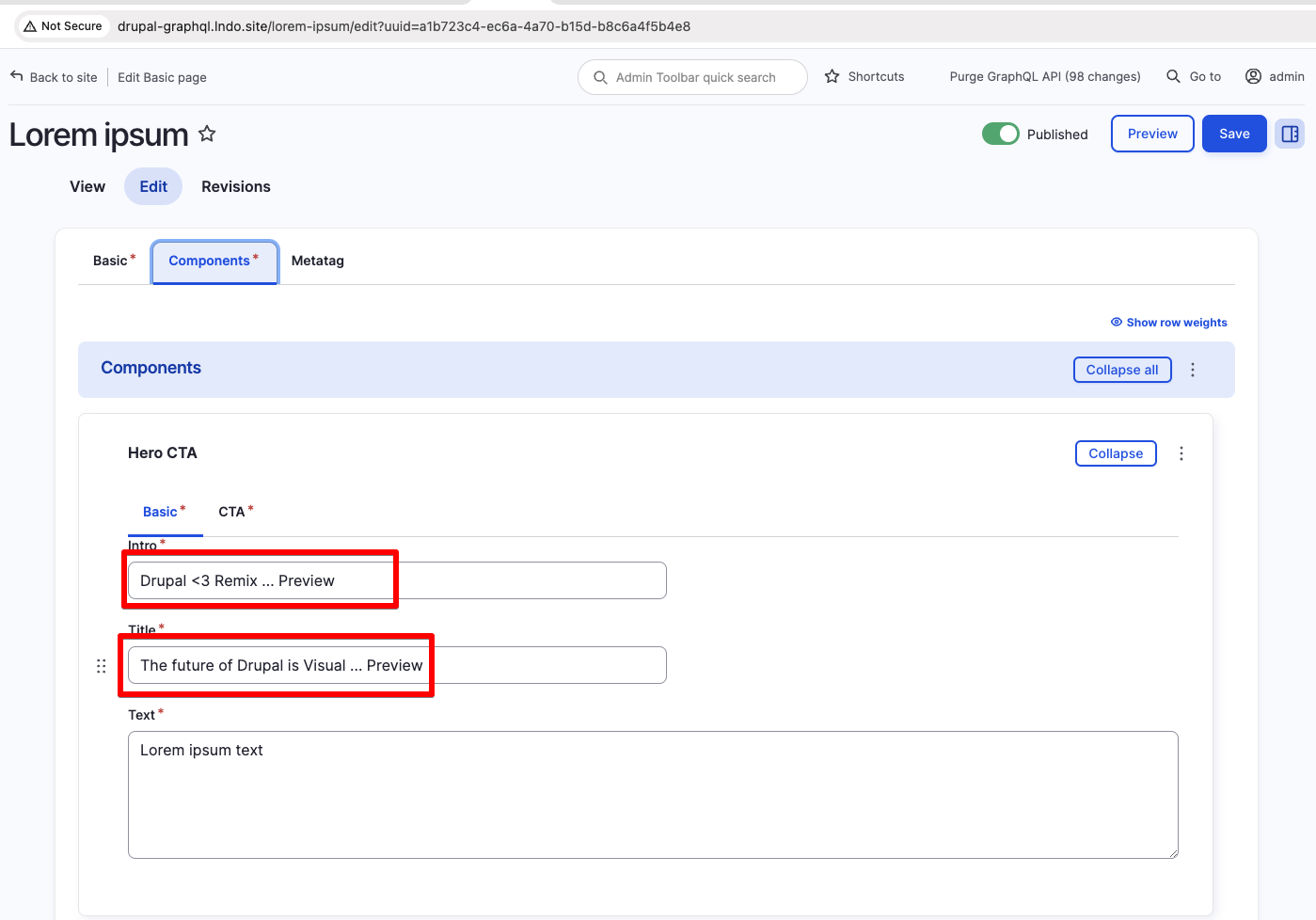1316x920 pixels.
Task: Open the Shortcuts star icon
Action: [x=832, y=75]
